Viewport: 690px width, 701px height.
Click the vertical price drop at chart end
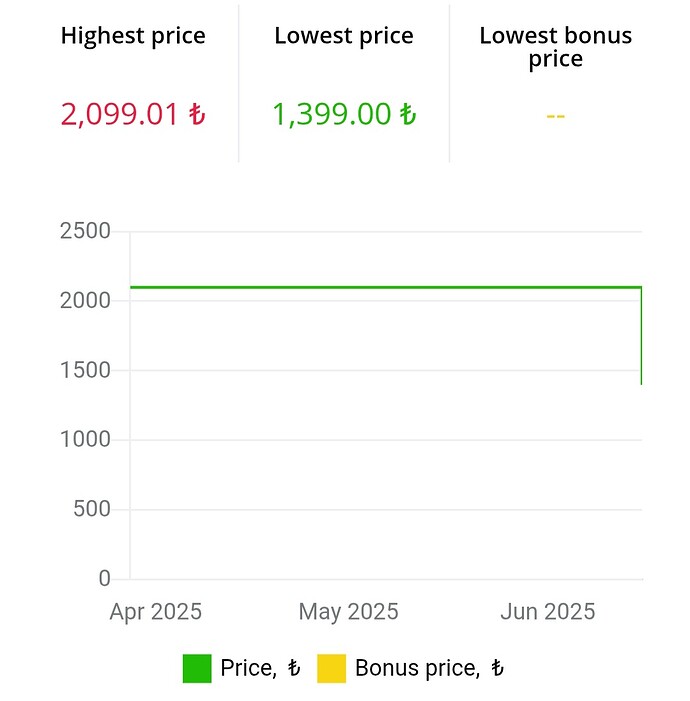[641, 335]
